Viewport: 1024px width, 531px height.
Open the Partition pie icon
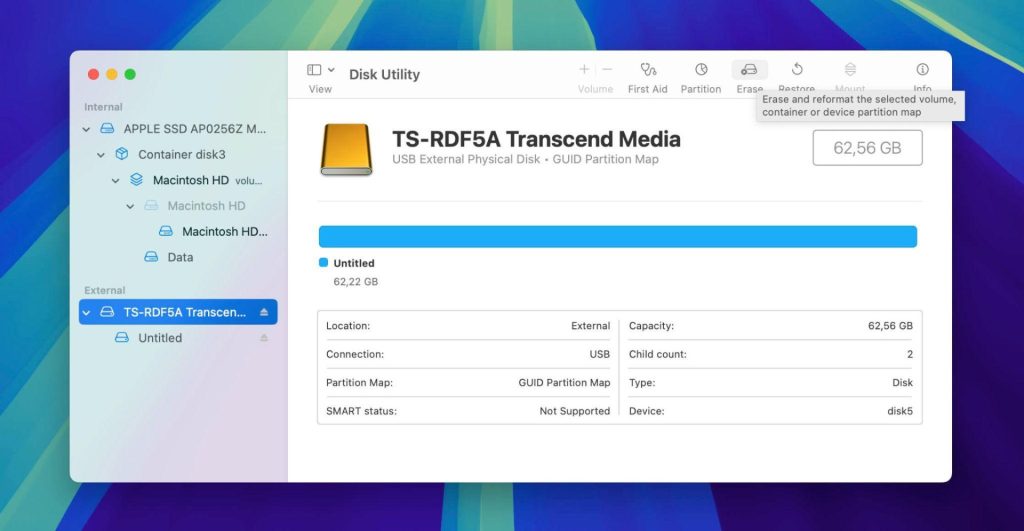(x=701, y=69)
